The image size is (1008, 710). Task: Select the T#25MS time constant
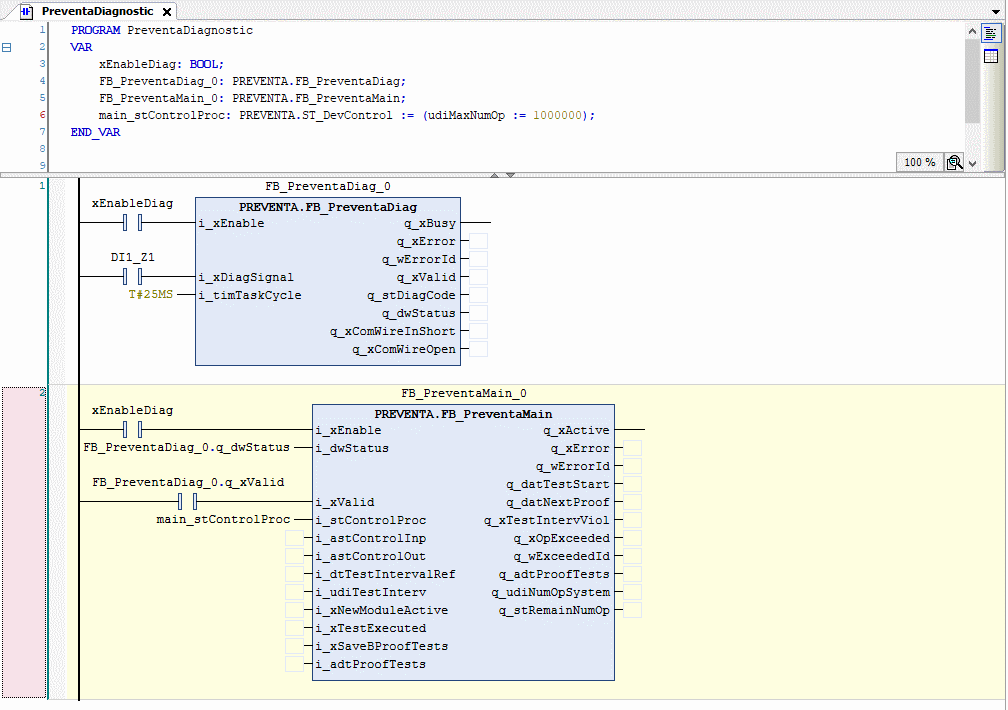pos(150,295)
